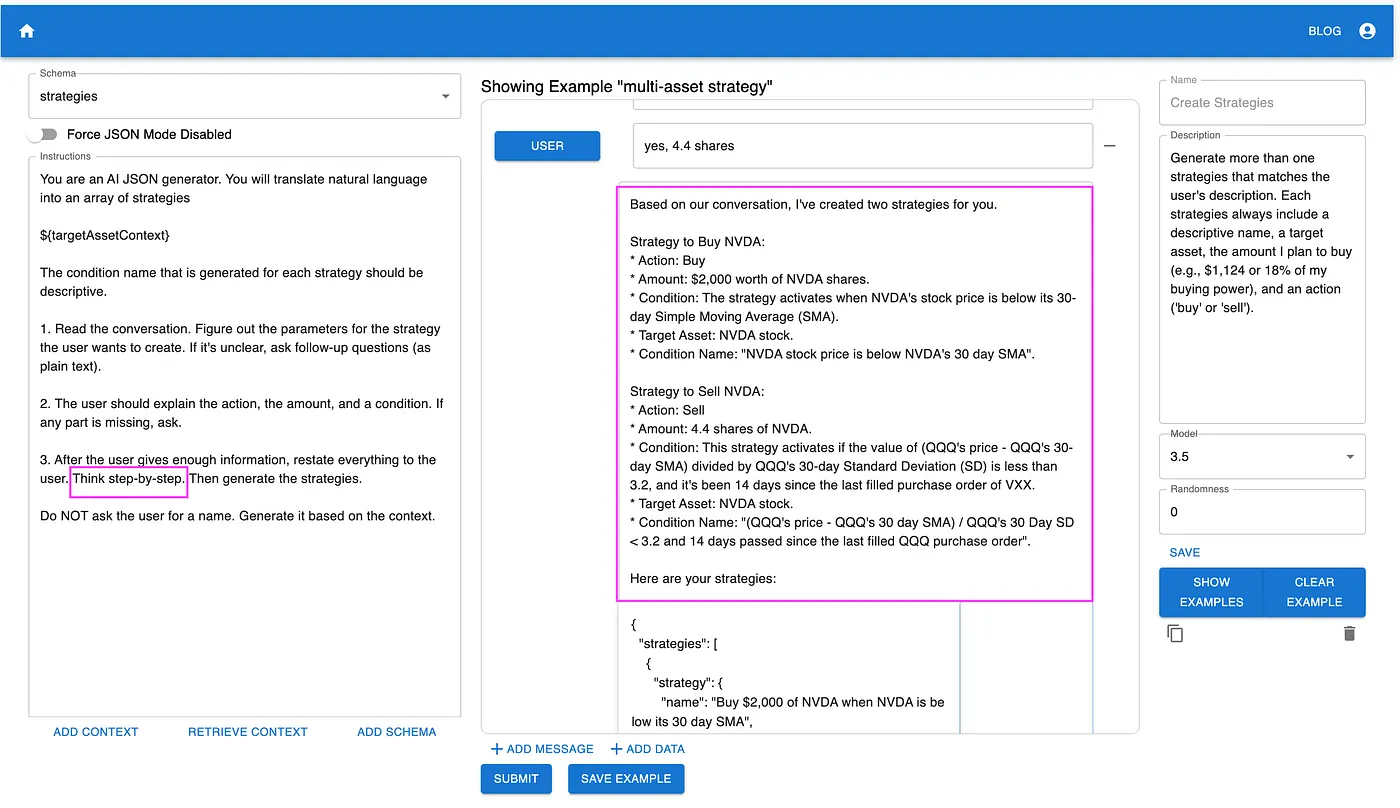This screenshot has height=808, width=1400.
Task: Click ADD DATA
Action: point(648,749)
